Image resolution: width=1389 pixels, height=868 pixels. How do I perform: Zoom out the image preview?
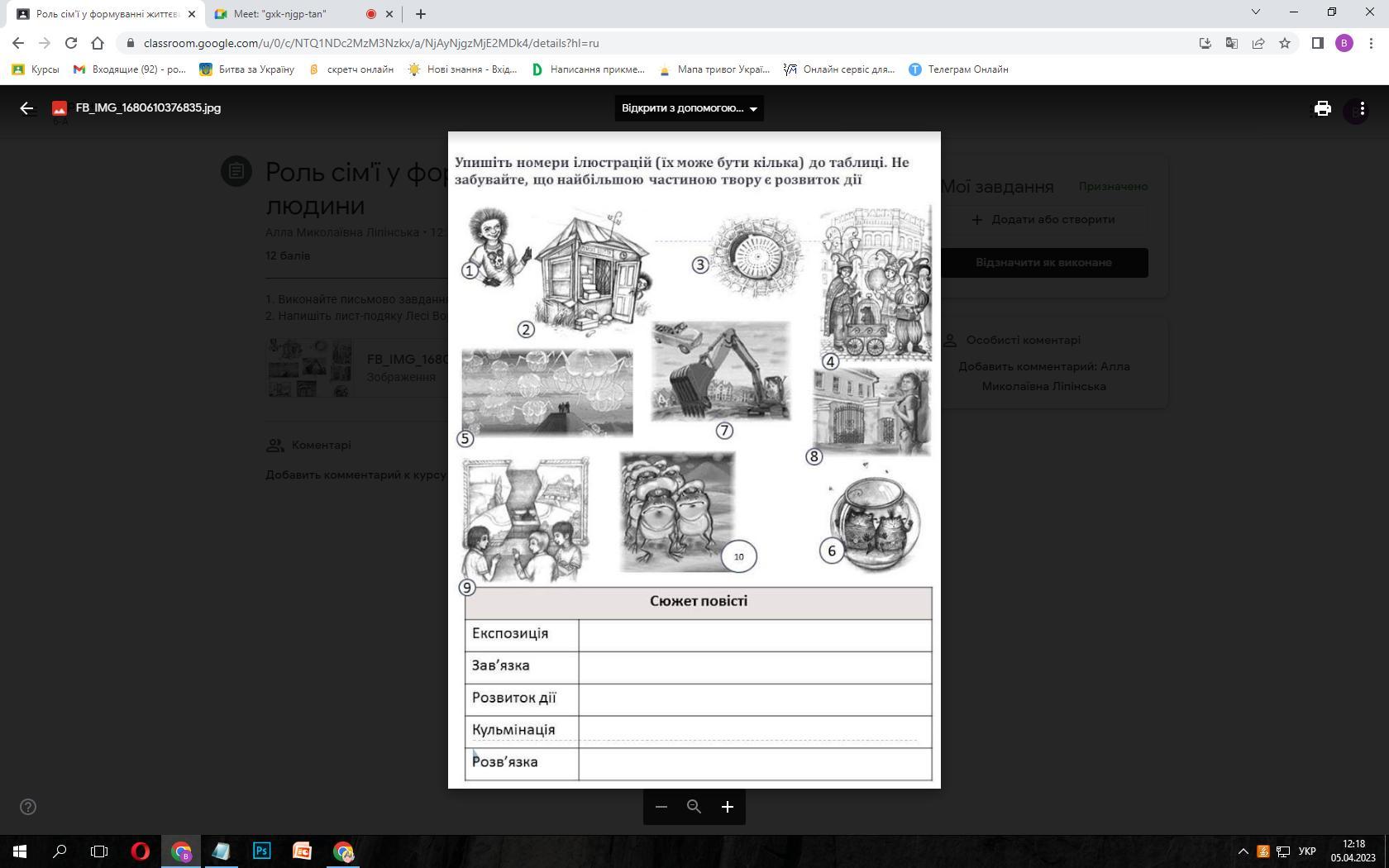pos(661,807)
